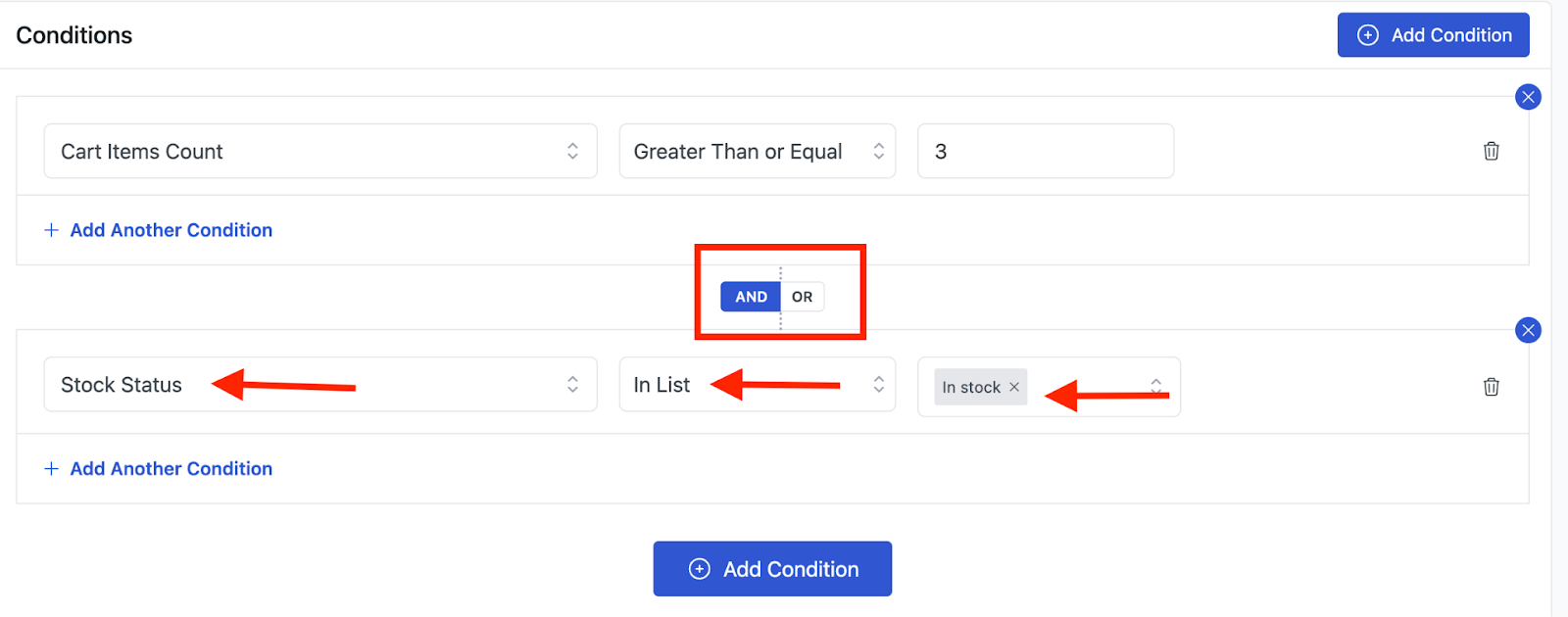Screen dimensions: 1568x617
Task: Click plus icon on top Add Condition button
Action: pyautogui.click(x=1367, y=35)
